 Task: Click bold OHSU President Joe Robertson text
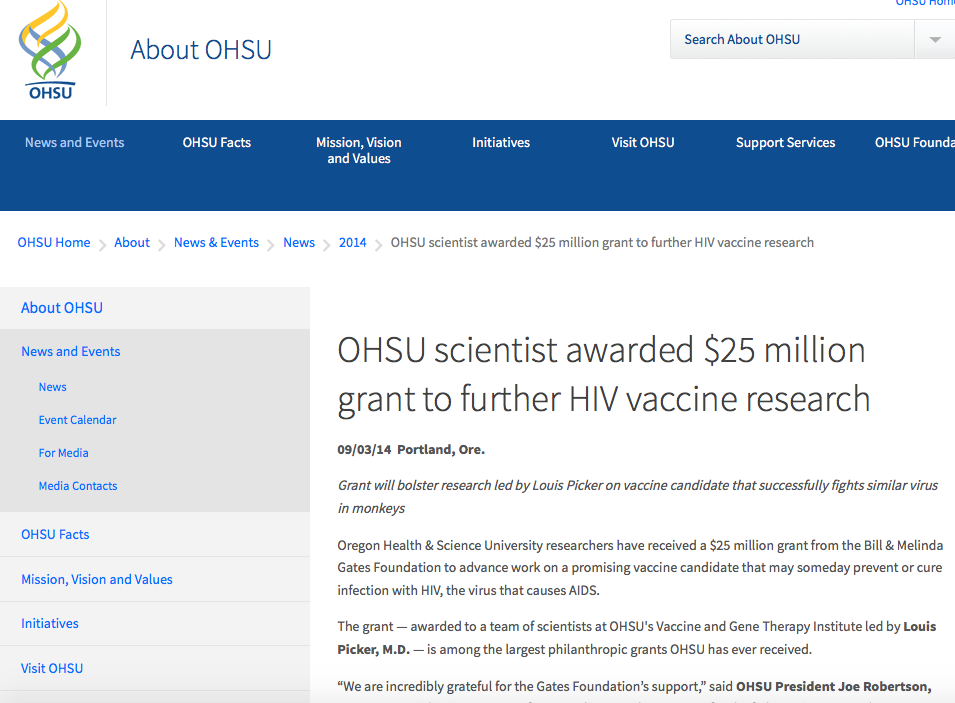click(x=834, y=687)
